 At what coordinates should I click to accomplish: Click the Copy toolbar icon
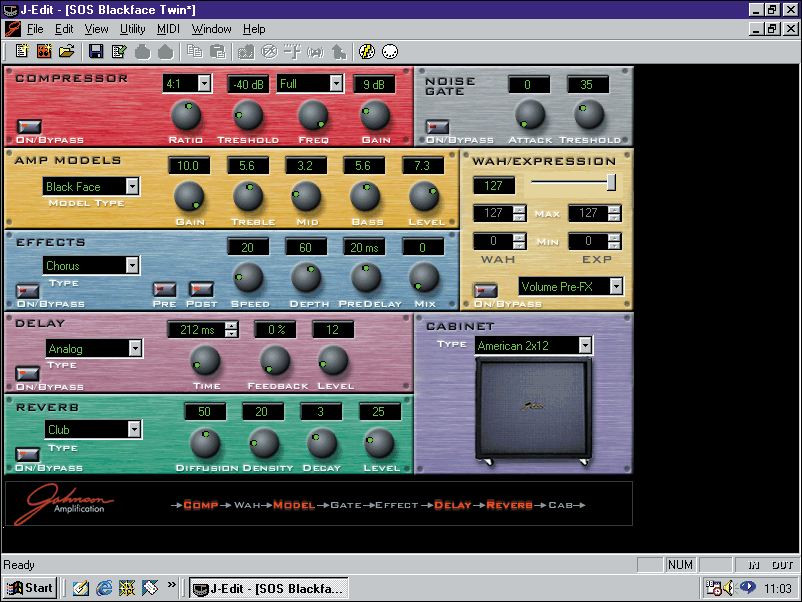point(194,52)
